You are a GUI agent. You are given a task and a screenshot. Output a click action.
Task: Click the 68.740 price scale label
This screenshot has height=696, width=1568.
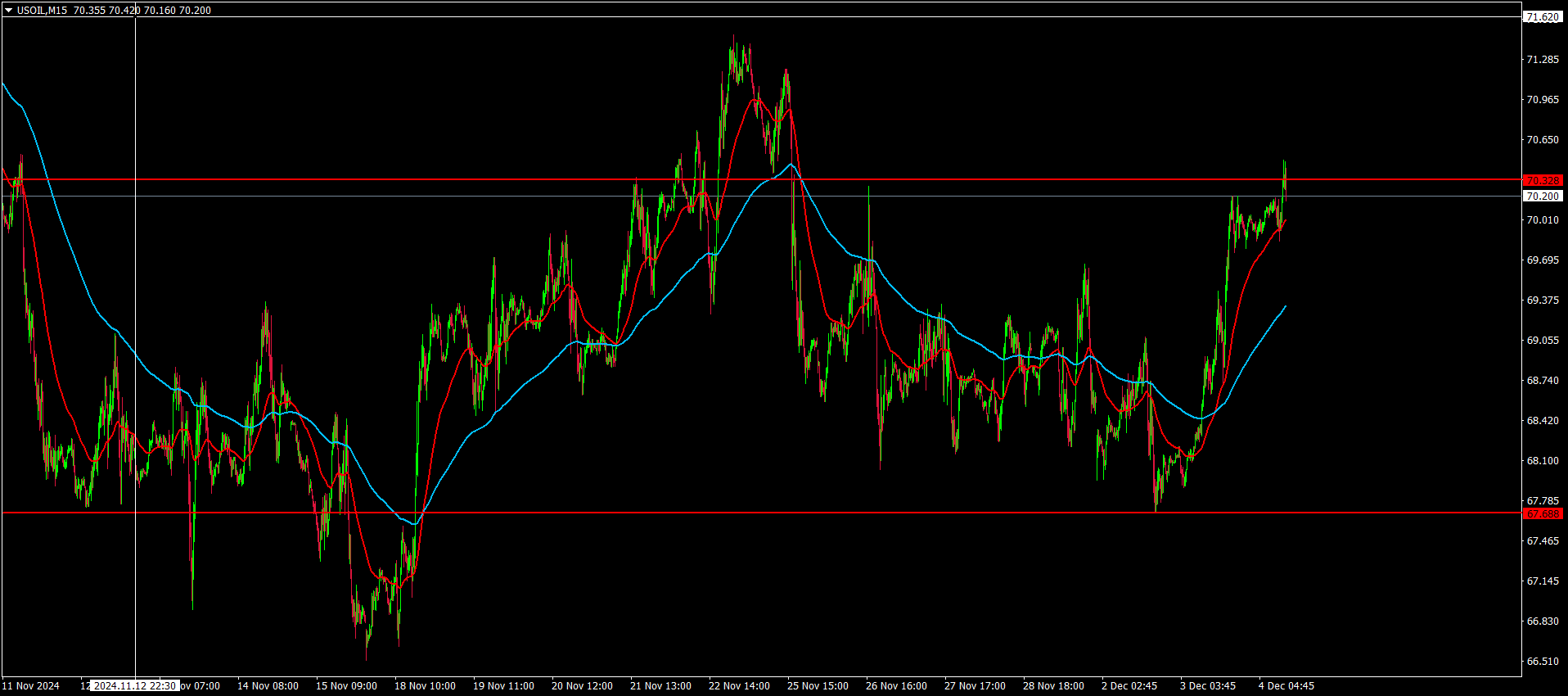(x=1543, y=381)
